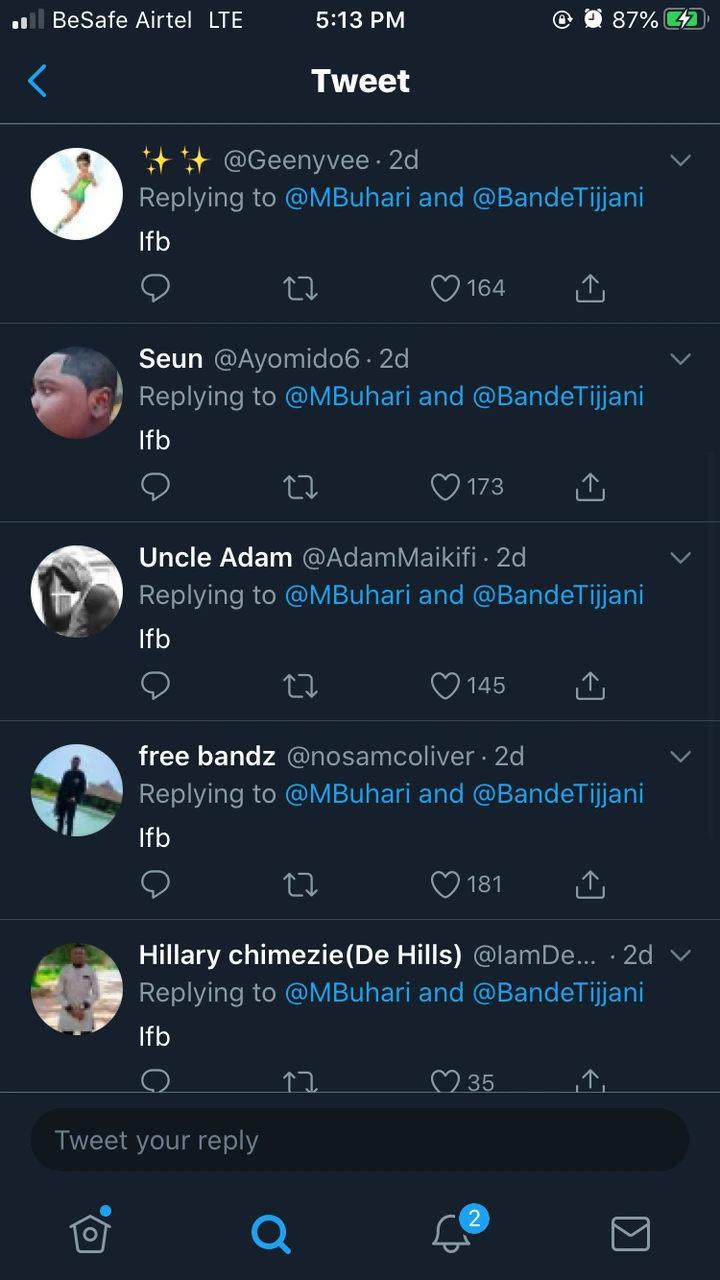Retweet free bandz's reply

click(300, 885)
